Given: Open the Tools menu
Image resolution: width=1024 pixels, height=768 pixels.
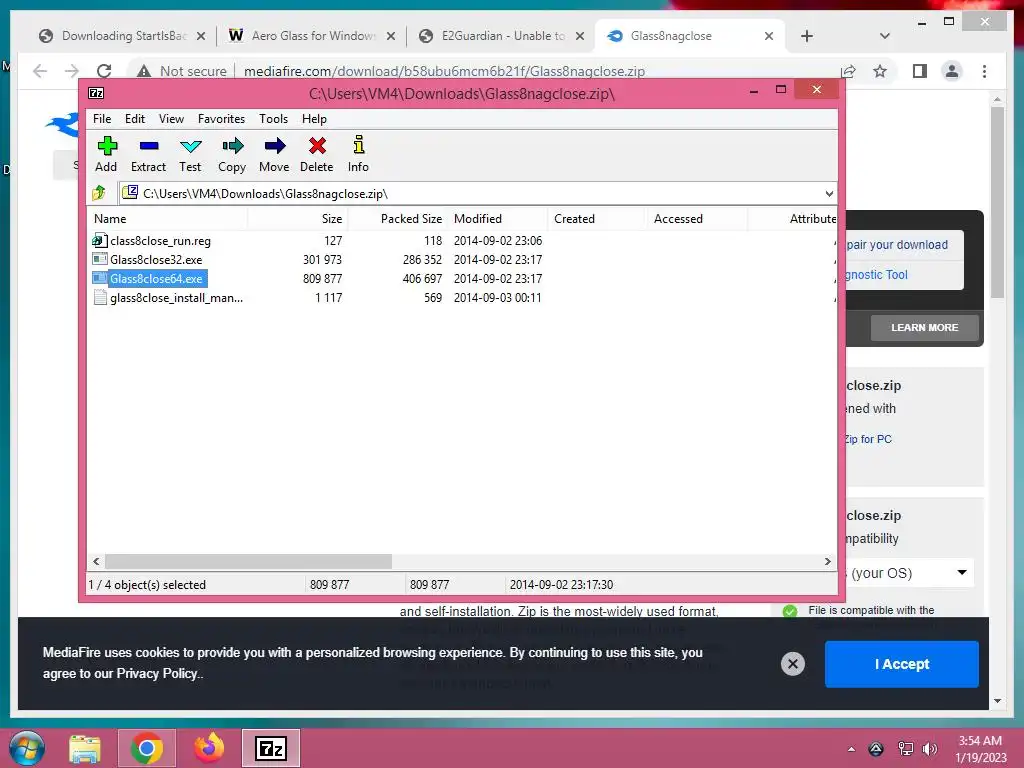Looking at the screenshot, I should (x=273, y=119).
